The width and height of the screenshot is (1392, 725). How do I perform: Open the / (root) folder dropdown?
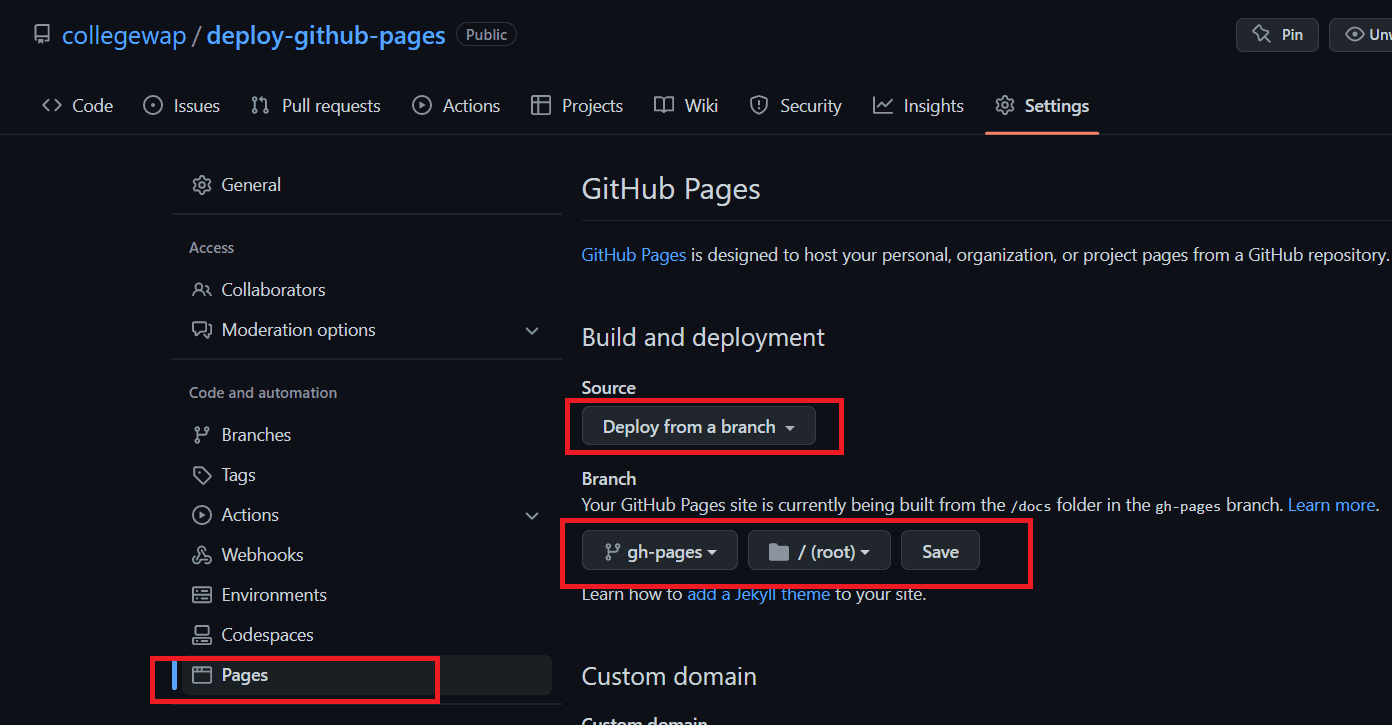tap(819, 551)
